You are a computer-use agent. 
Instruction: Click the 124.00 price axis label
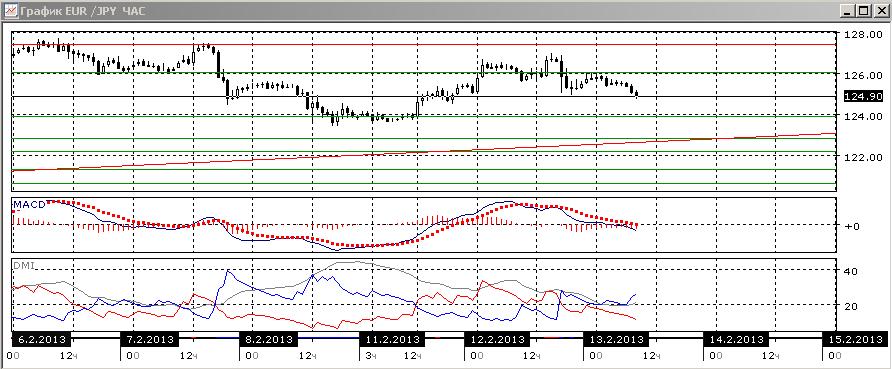865,117
